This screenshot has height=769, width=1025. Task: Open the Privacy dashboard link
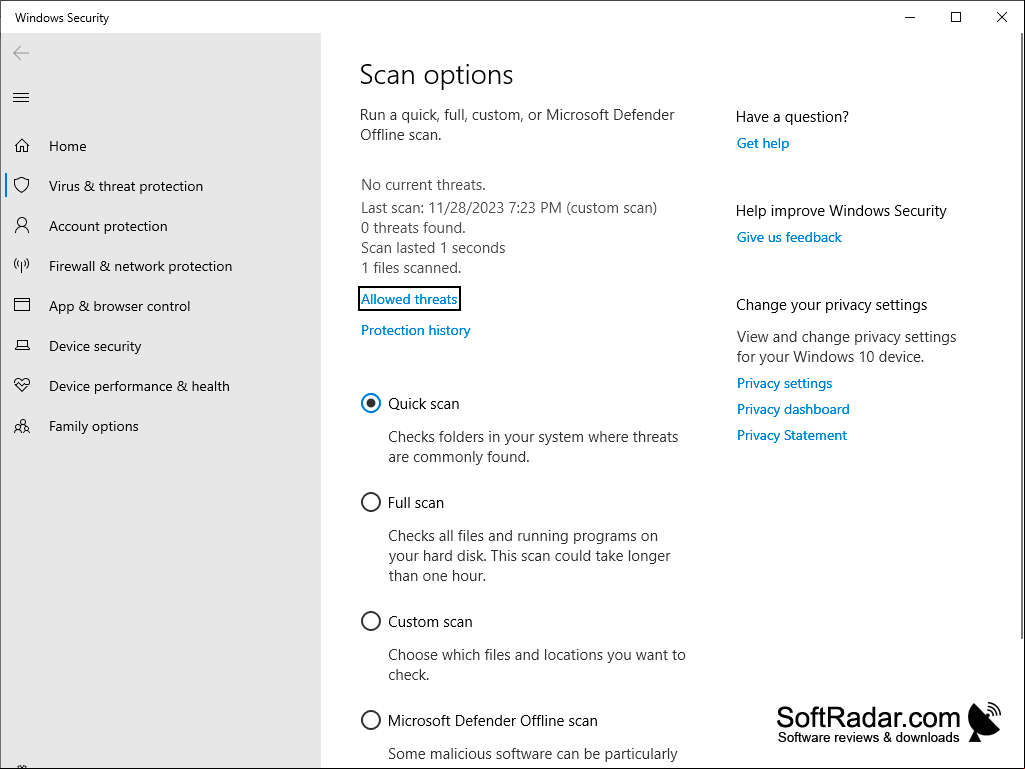click(793, 409)
